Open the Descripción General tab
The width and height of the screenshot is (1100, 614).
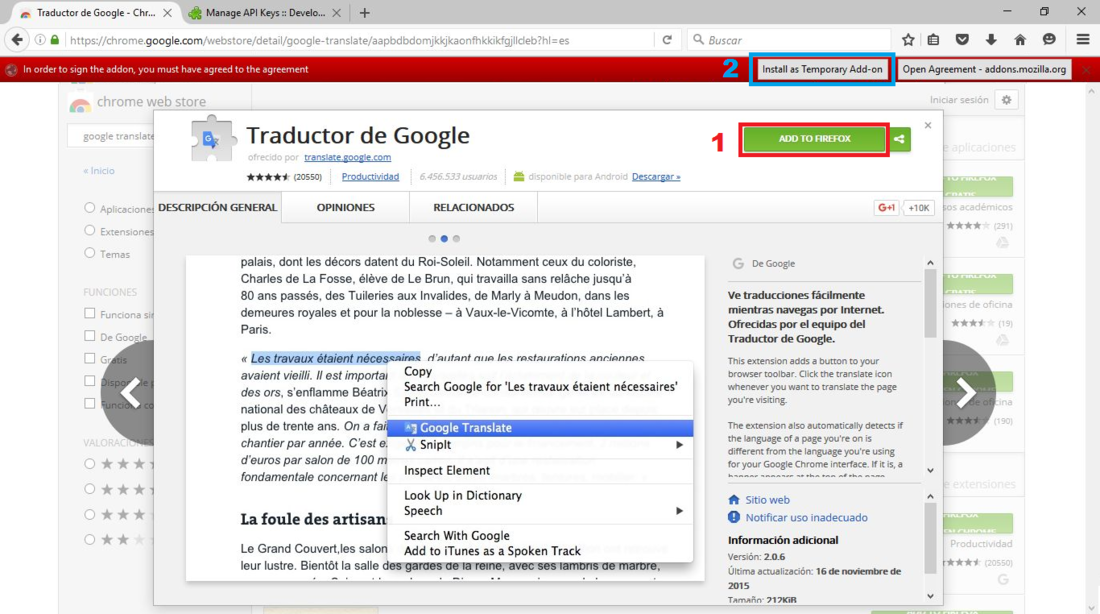pyautogui.click(x=217, y=208)
